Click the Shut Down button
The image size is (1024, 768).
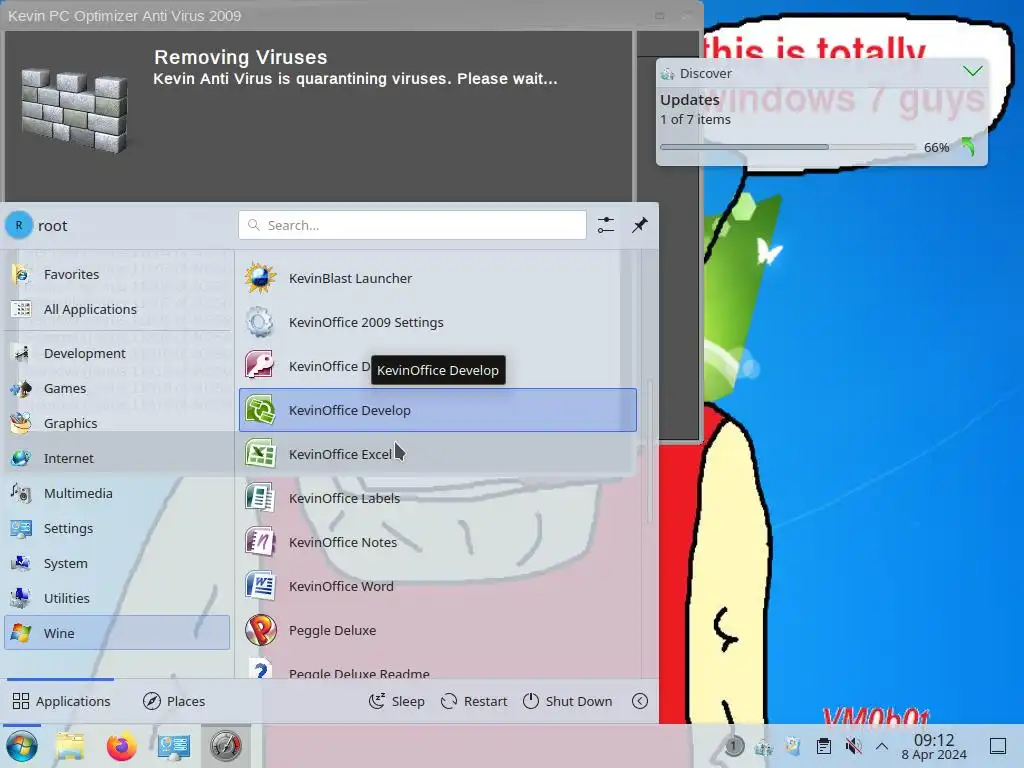(568, 701)
